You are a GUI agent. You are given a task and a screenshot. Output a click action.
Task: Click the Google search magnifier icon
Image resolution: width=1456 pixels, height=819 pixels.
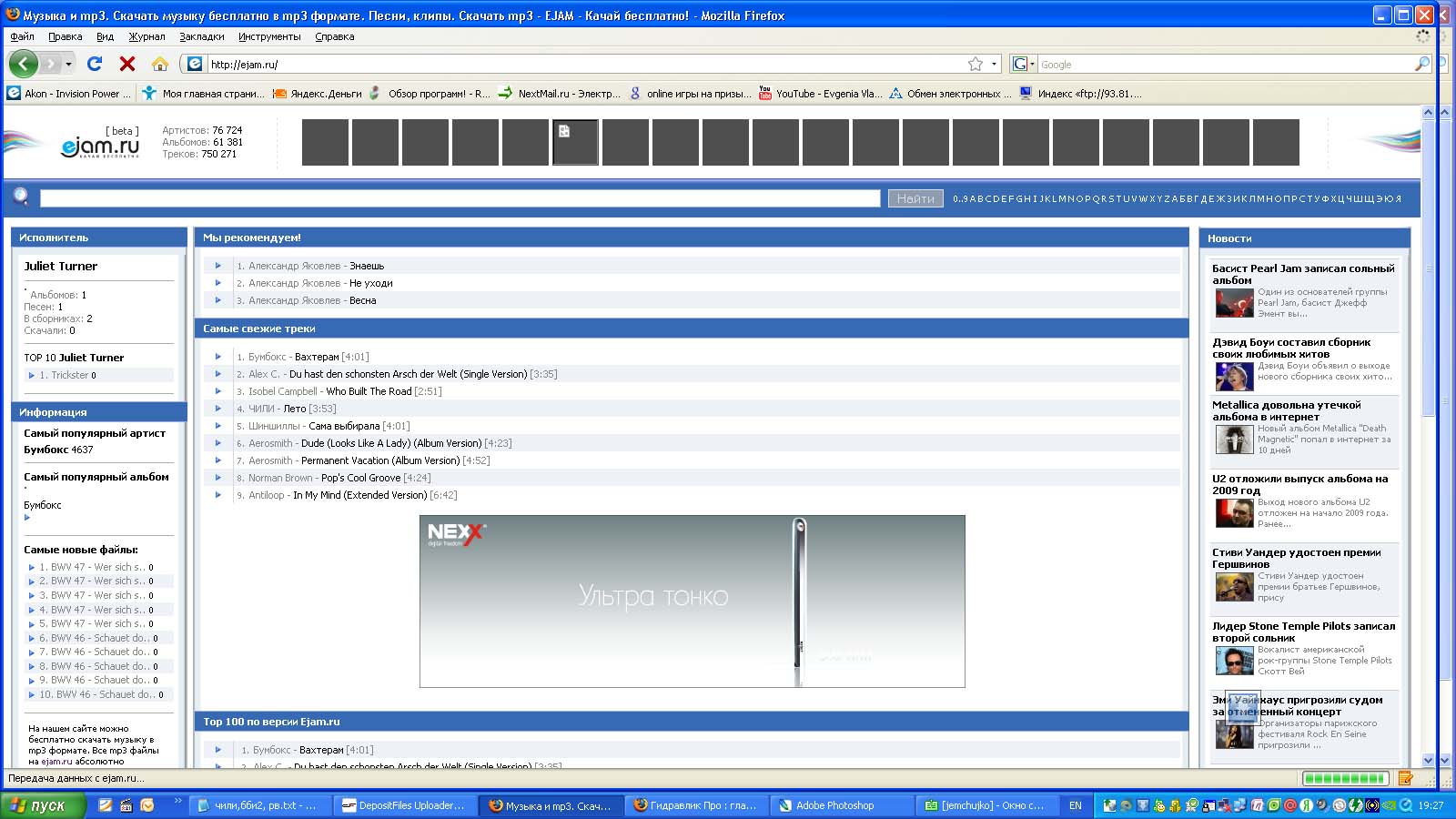1422,64
